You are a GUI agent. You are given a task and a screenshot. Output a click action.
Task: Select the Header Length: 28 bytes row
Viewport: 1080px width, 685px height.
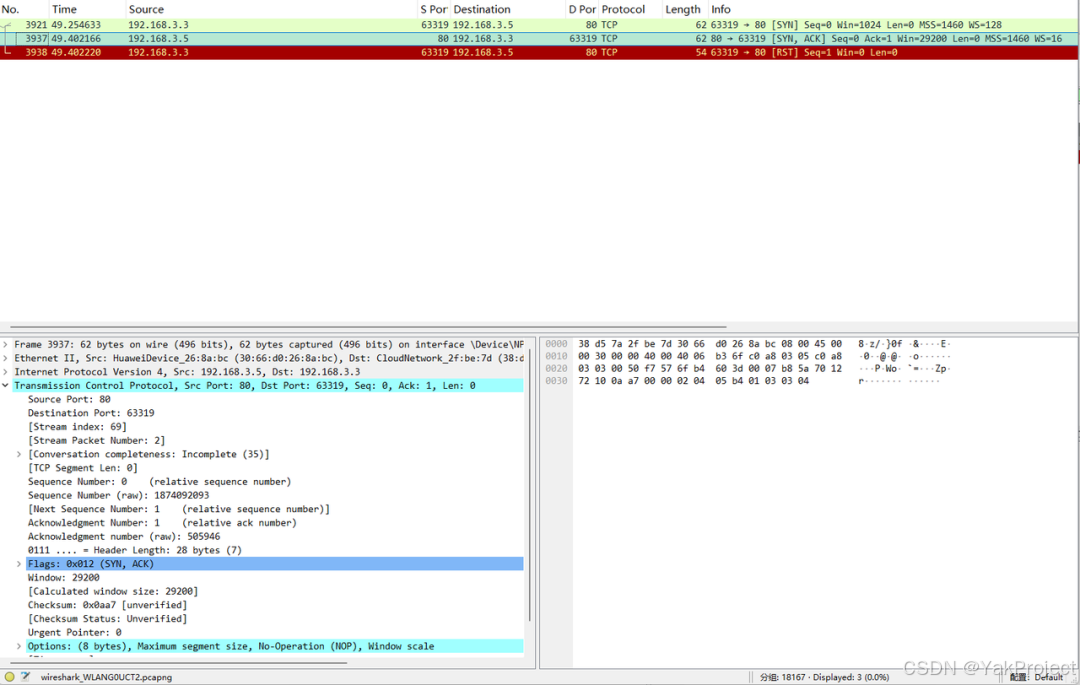[134, 550]
